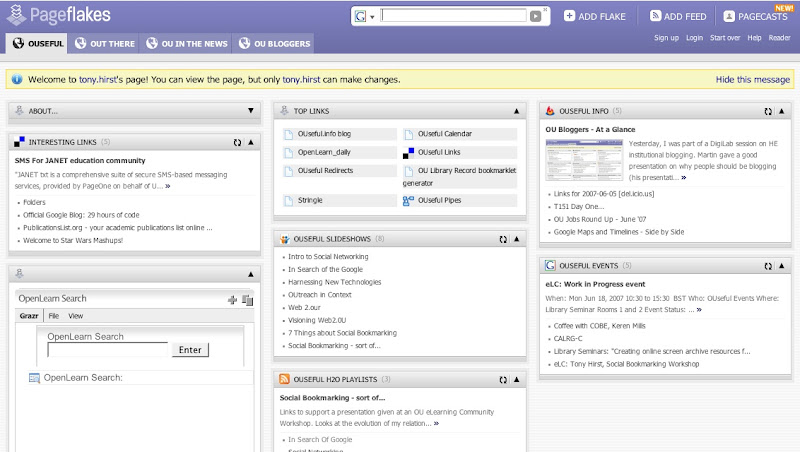
Task: Click the plus icon in OpenLearn Search
Action: pos(233,299)
